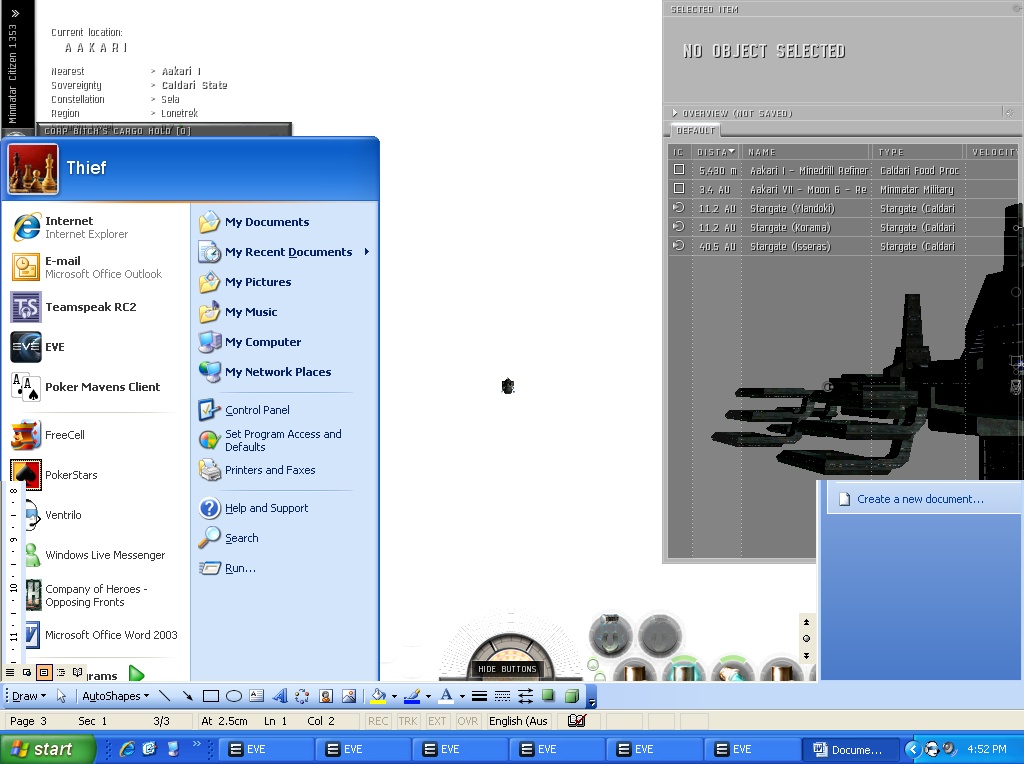Apply the yellow Fill Color

(379, 696)
